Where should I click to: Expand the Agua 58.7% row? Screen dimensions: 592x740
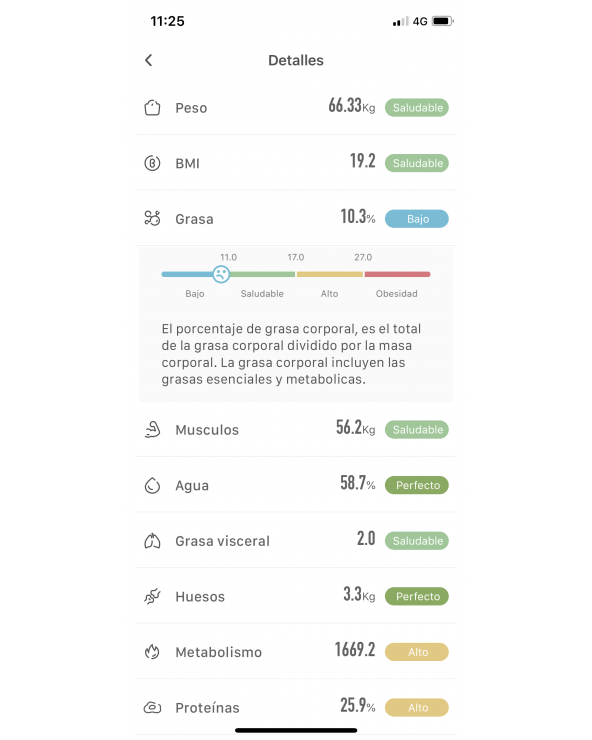(x=296, y=485)
